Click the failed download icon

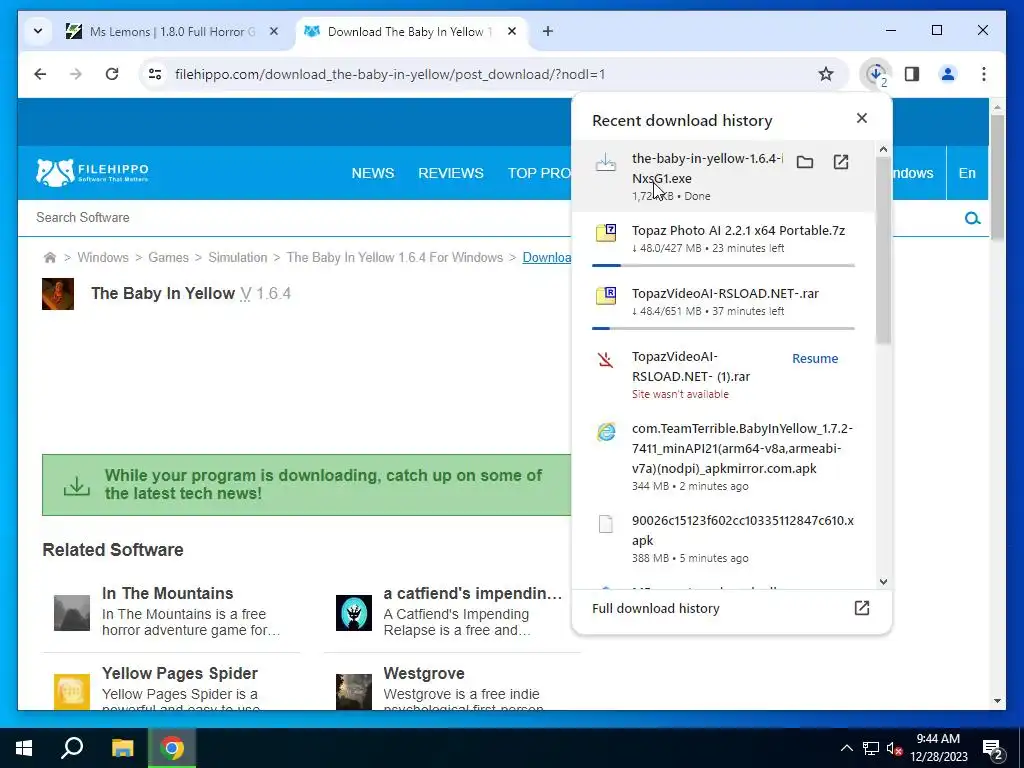click(x=605, y=359)
